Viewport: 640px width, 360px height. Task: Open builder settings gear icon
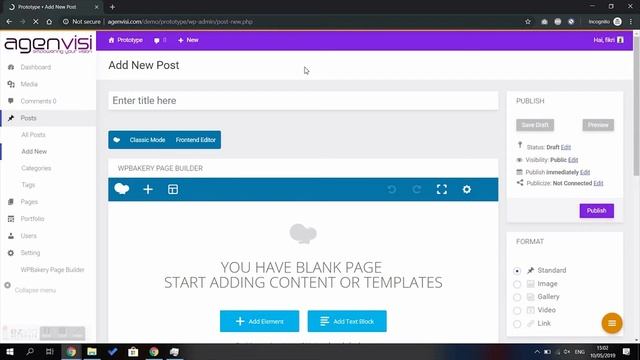click(x=467, y=189)
